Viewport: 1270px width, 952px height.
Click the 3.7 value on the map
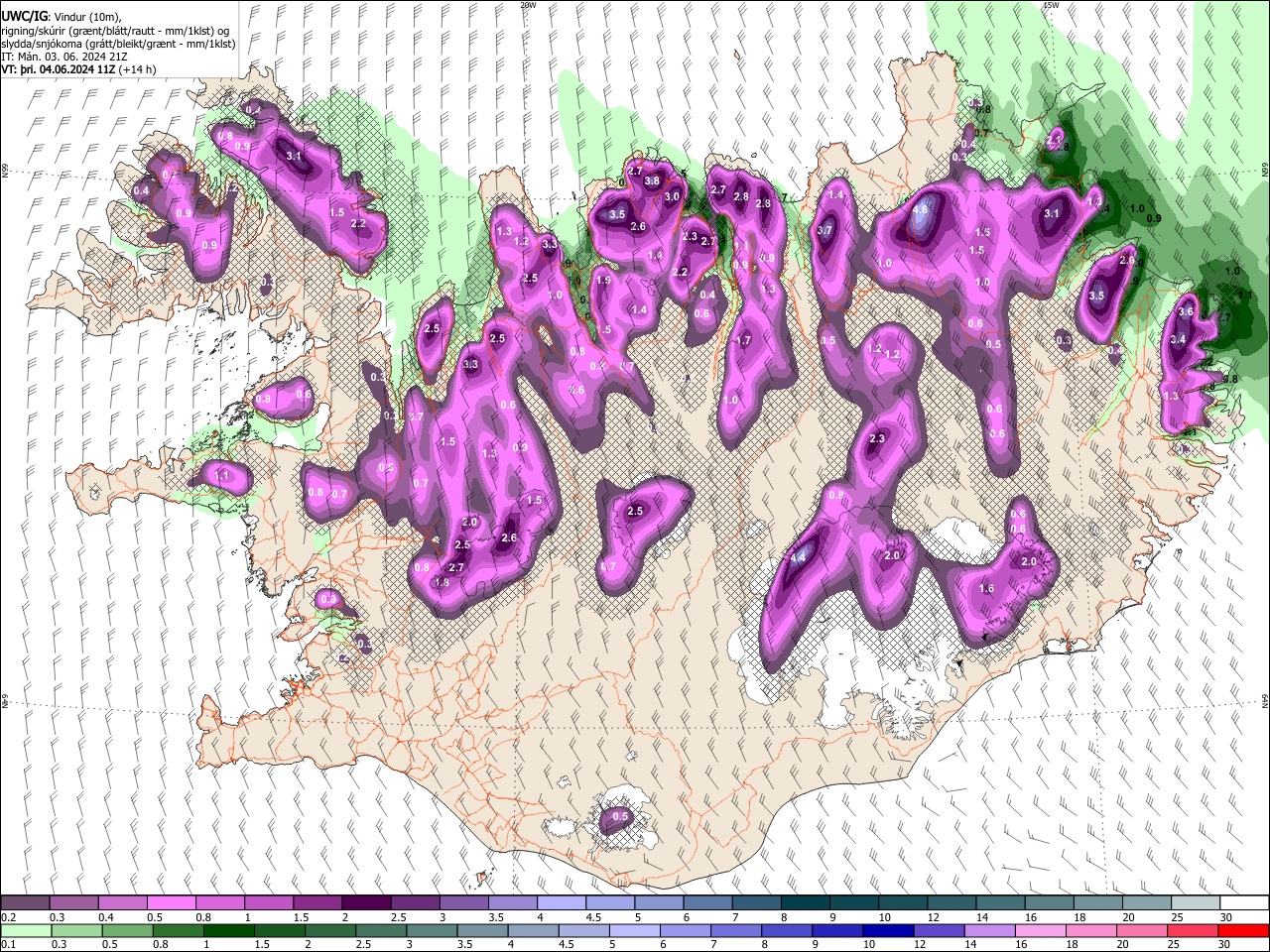(x=825, y=230)
